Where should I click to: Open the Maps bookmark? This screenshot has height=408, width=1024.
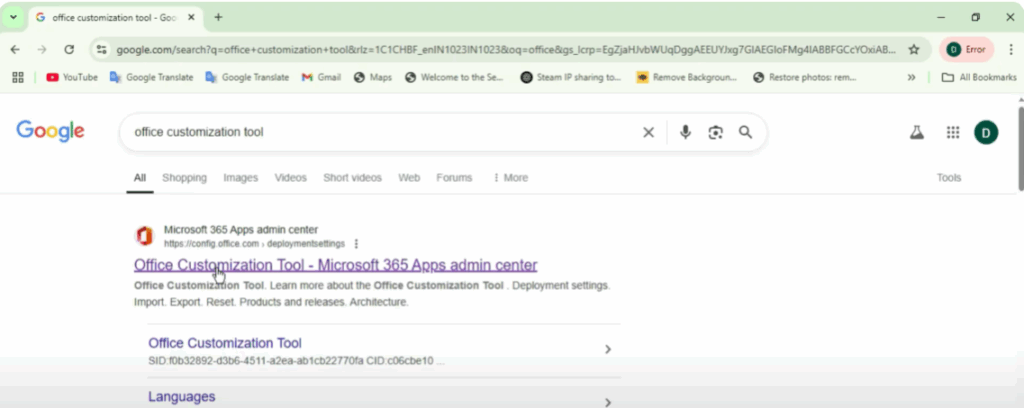tap(373, 77)
